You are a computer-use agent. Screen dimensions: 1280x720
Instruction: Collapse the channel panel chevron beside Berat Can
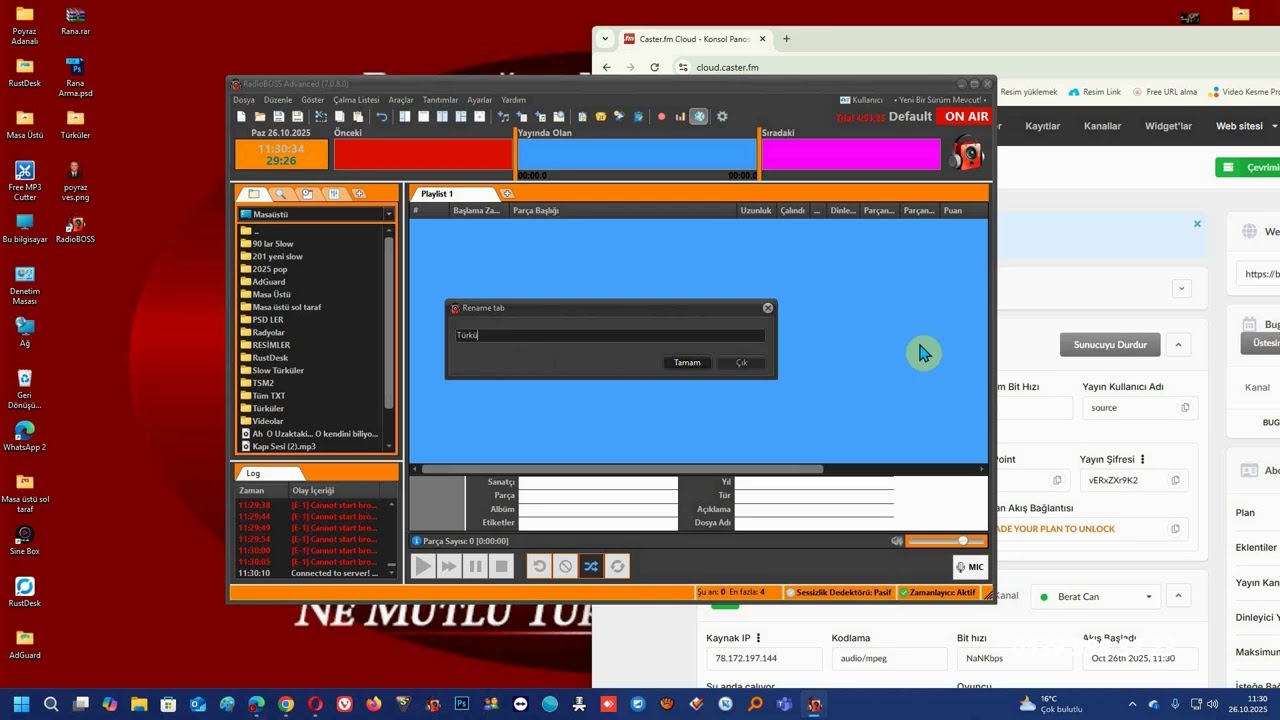pyautogui.click(x=1178, y=597)
